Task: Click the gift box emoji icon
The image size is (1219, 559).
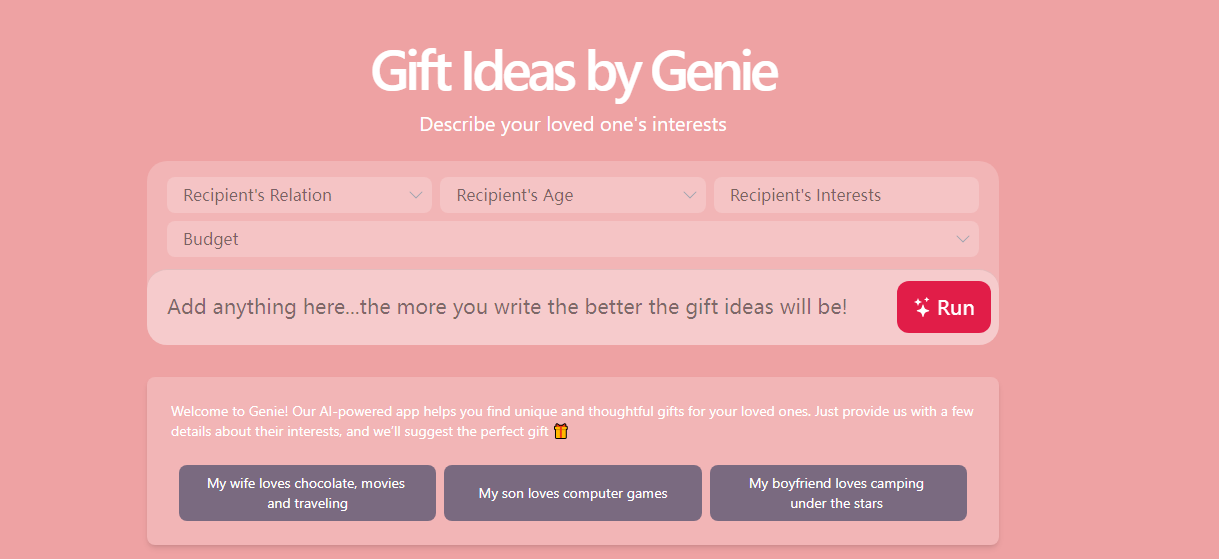Action: click(x=561, y=431)
